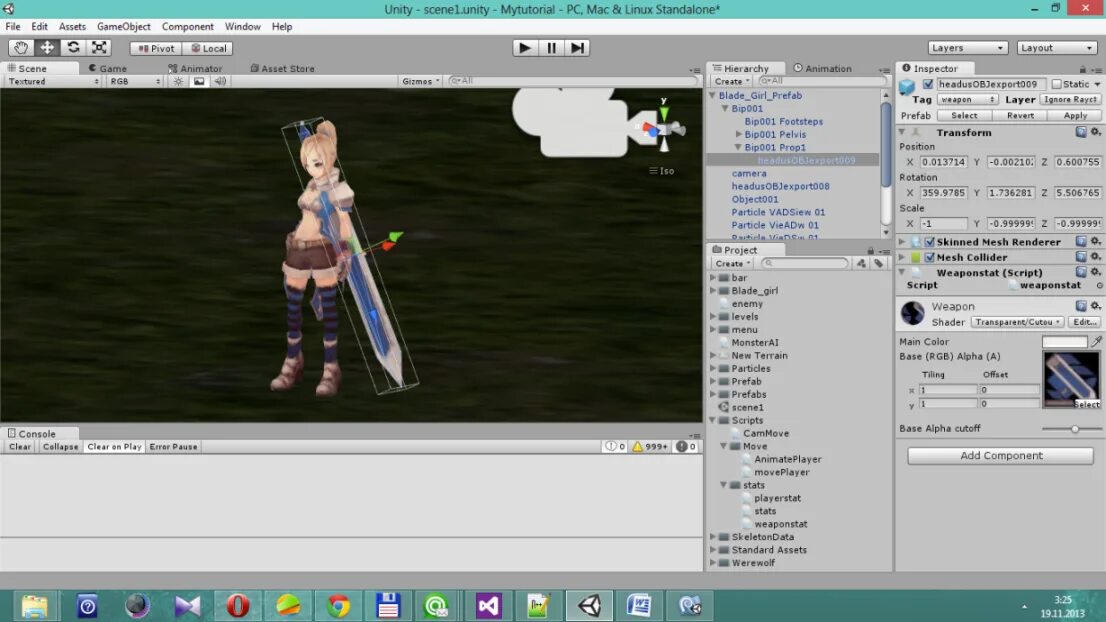Image resolution: width=1106 pixels, height=622 pixels.
Task: Open the Tag weapon dropdown
Action: click(x=966, y=99)
